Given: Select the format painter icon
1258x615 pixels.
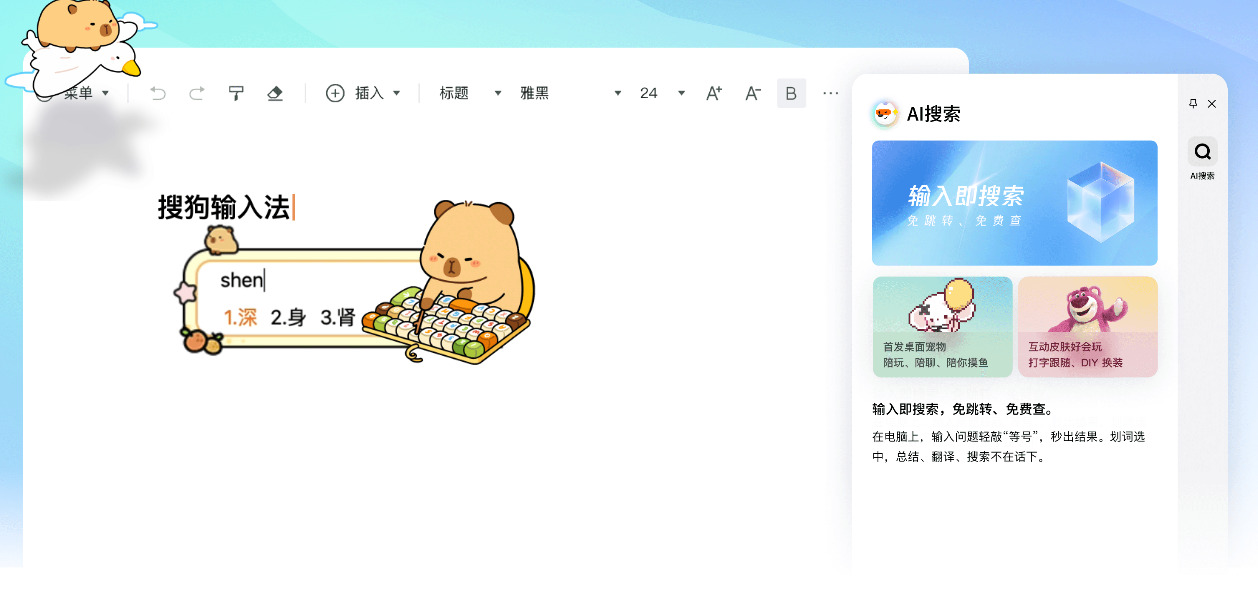Looking at the screenshot, I should (236, 93).
